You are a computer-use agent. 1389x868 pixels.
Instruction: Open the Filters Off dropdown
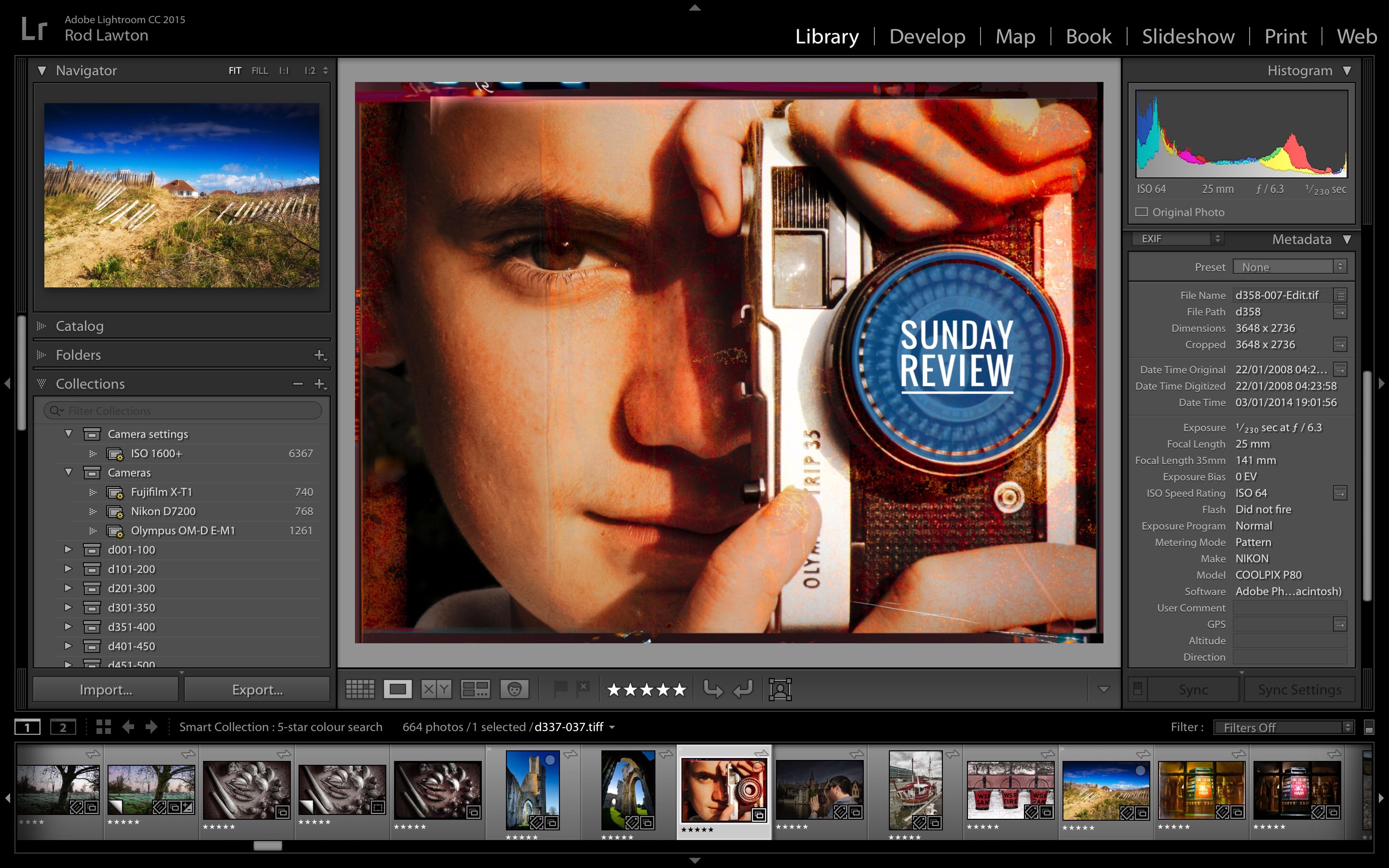pos(1283,727)
